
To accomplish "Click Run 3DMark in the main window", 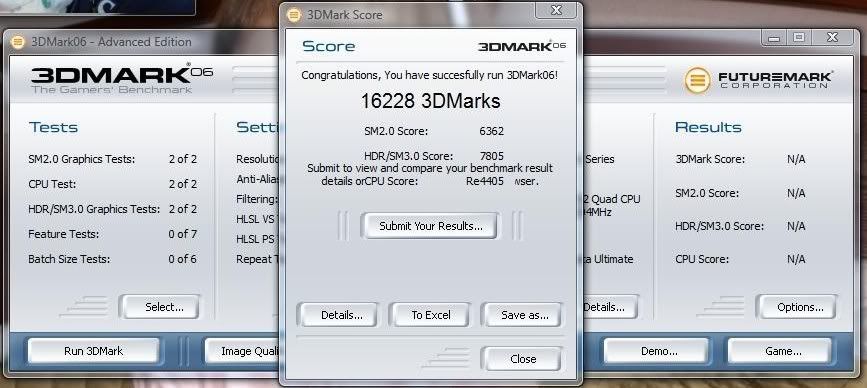I will pyautogui.click(x=93, y=351).
